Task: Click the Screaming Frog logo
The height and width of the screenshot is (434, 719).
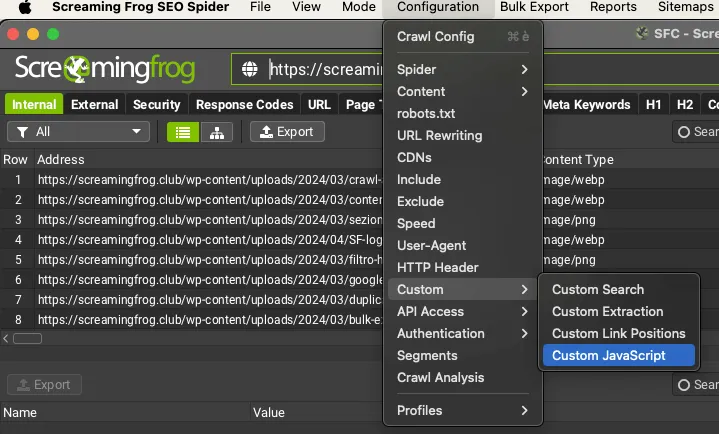Action: pyautogui.click(x=105, y=70)
